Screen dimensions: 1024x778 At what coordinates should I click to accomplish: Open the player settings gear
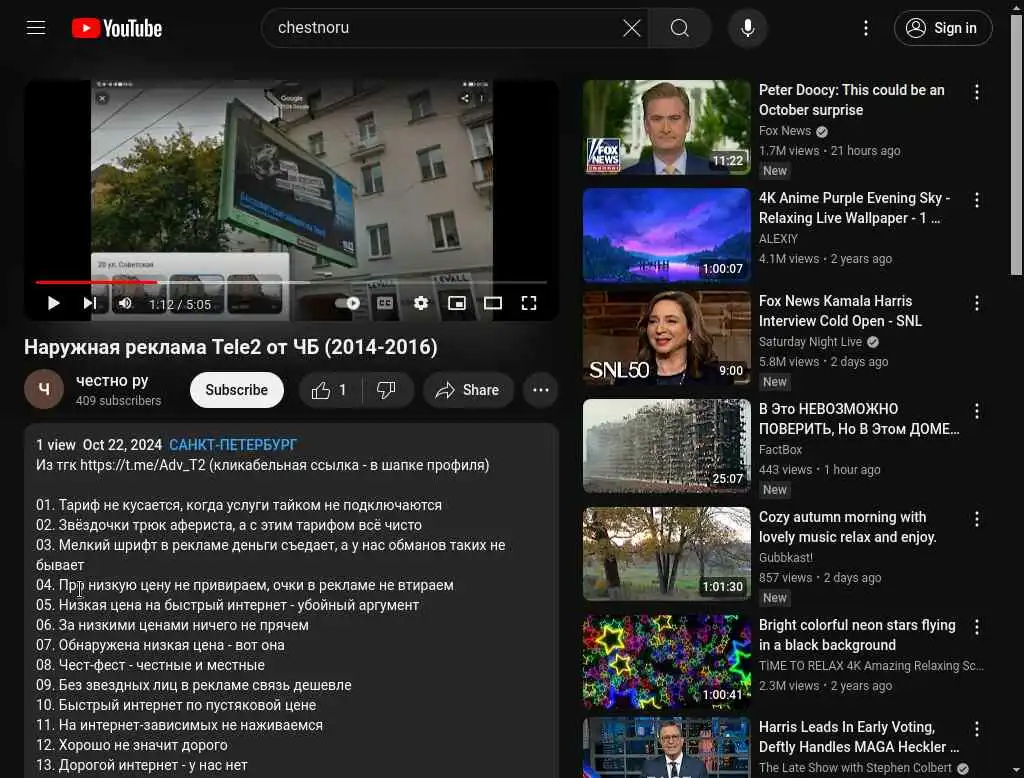421,303
